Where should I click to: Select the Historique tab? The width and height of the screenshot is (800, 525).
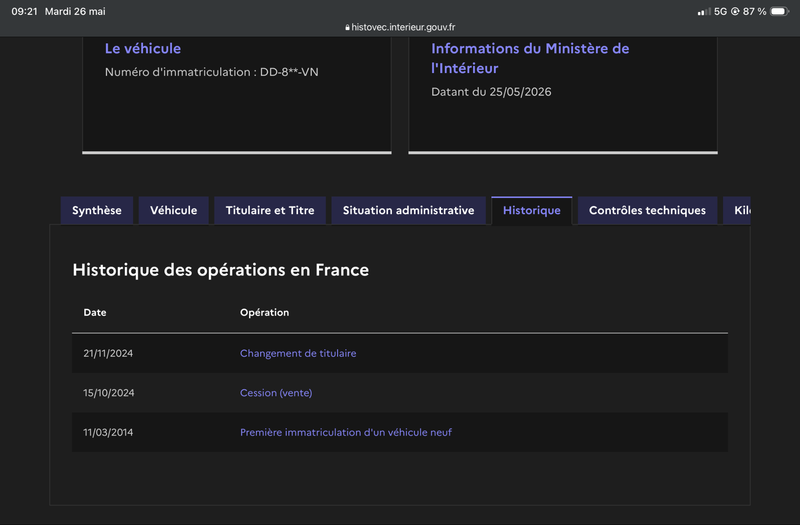pos(532,210)
